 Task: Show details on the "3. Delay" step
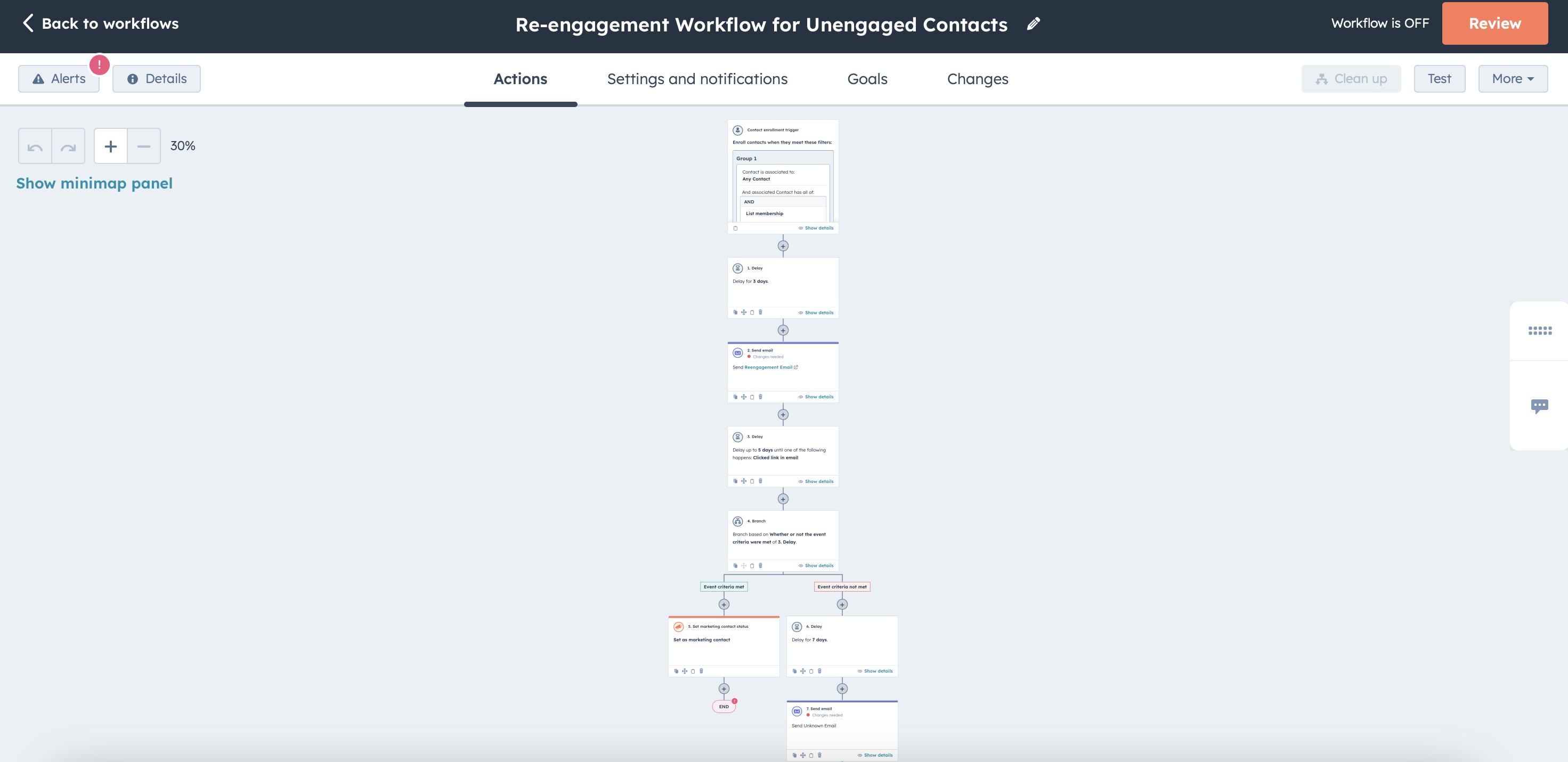tap(816, 481)
